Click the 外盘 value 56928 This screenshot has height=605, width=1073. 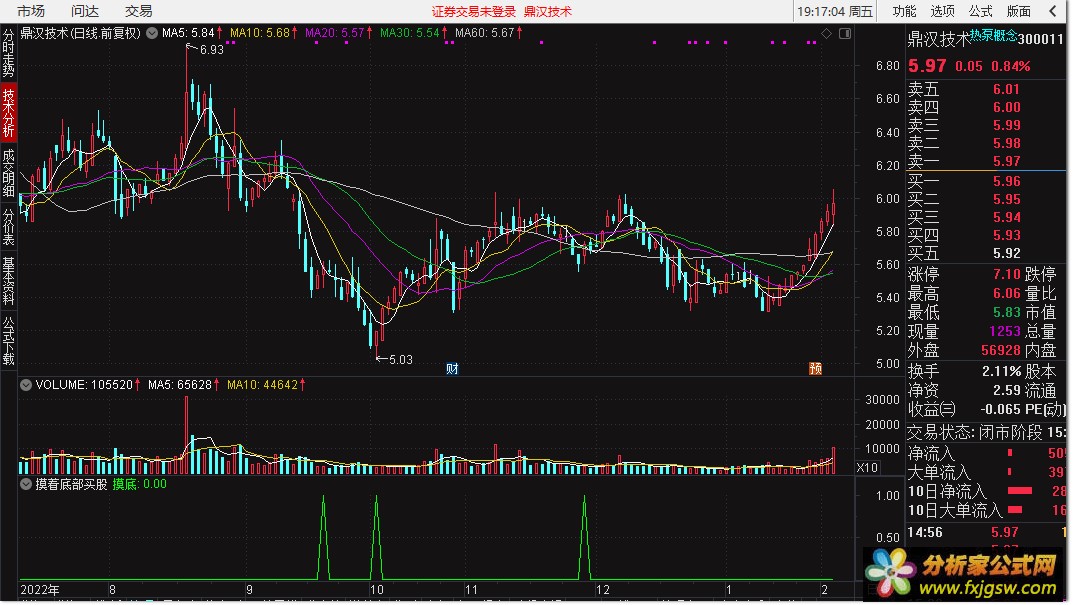coord(1000,350)
